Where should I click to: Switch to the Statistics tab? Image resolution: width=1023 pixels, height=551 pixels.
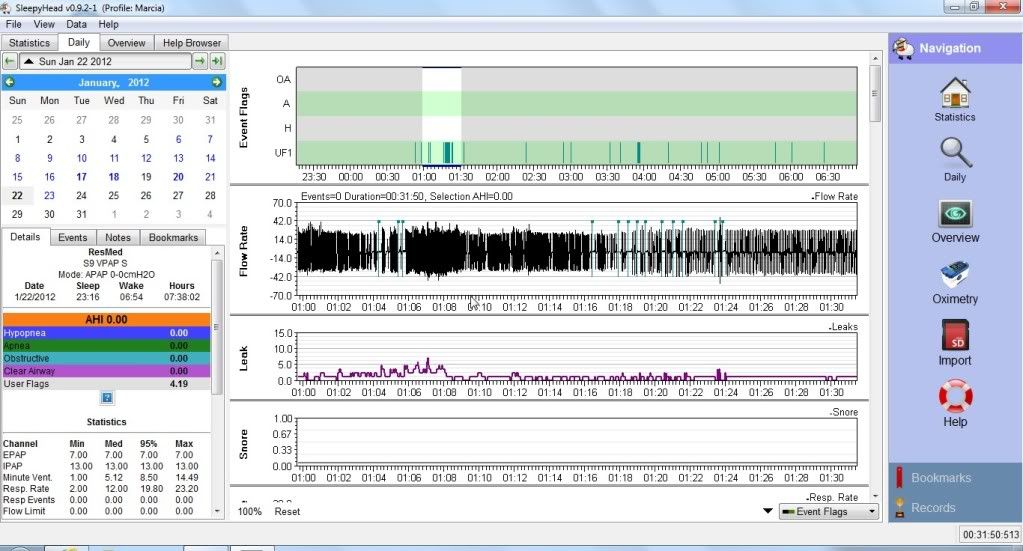(29, 43)
